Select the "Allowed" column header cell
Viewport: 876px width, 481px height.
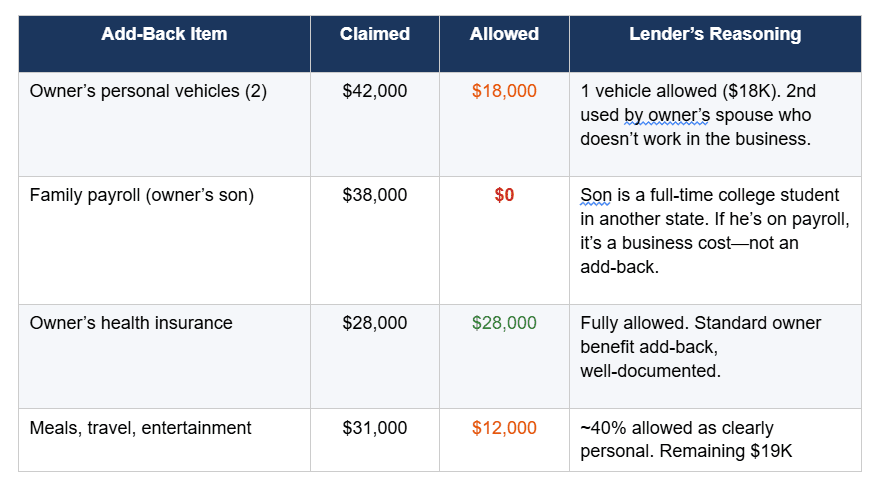(x=504, y=34)
